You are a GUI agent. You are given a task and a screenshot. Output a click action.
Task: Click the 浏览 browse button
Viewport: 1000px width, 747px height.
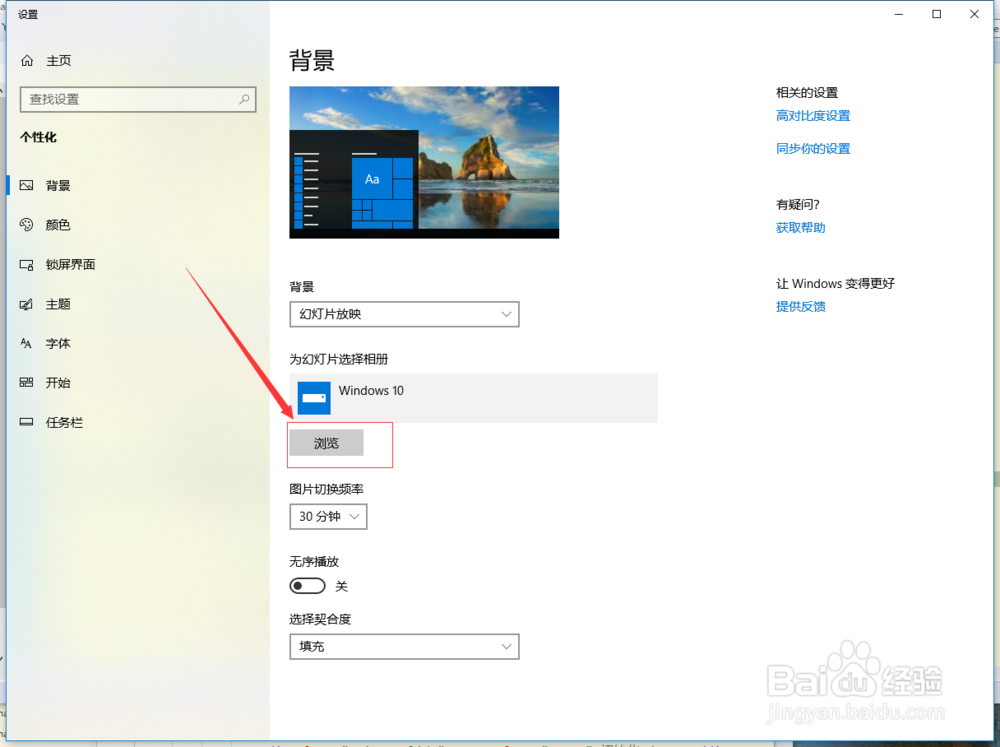pyautogui.click(x=327, y=443)
